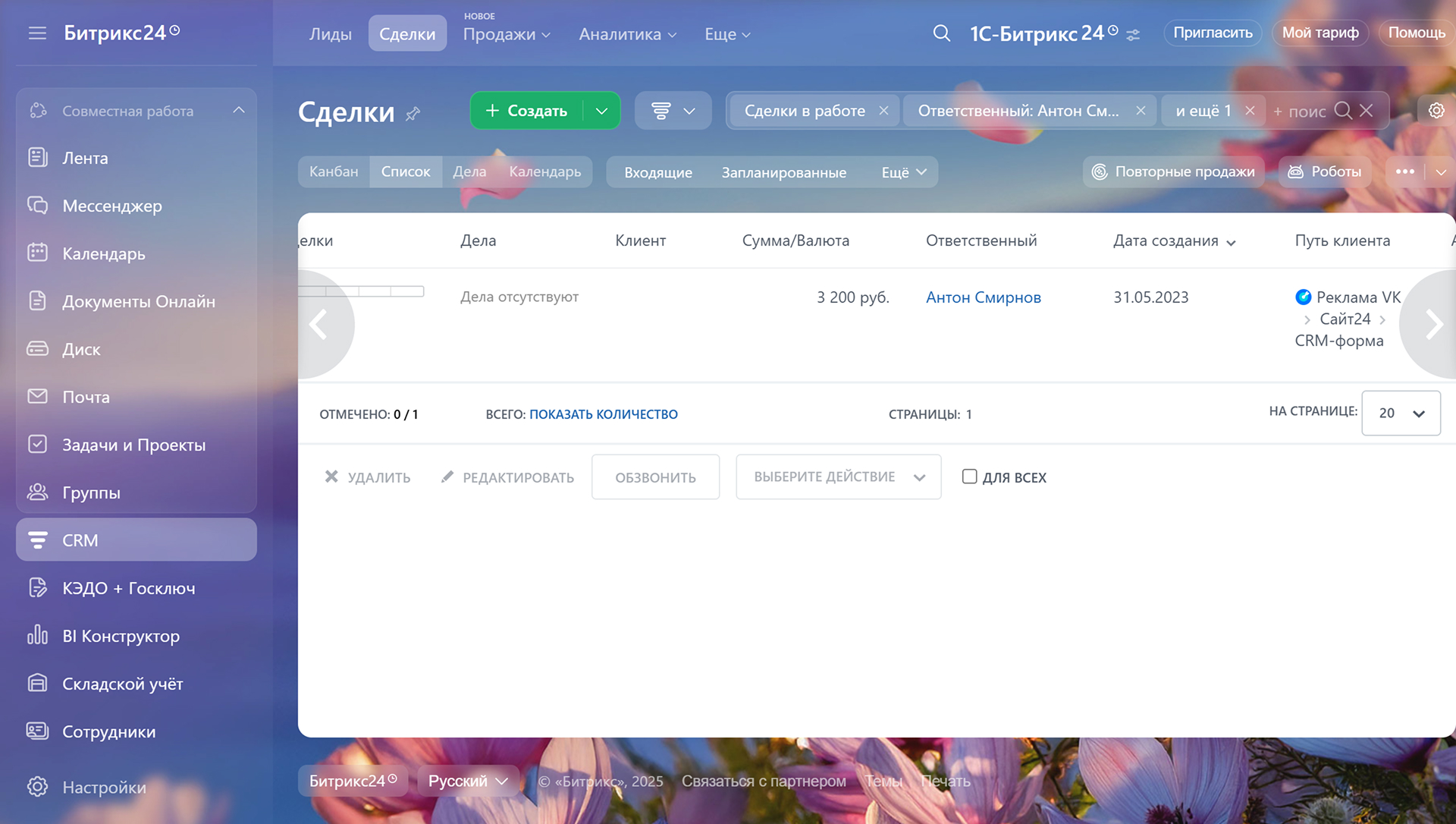Sort by Дата создания column
1456x824 pixels.
1174,241
